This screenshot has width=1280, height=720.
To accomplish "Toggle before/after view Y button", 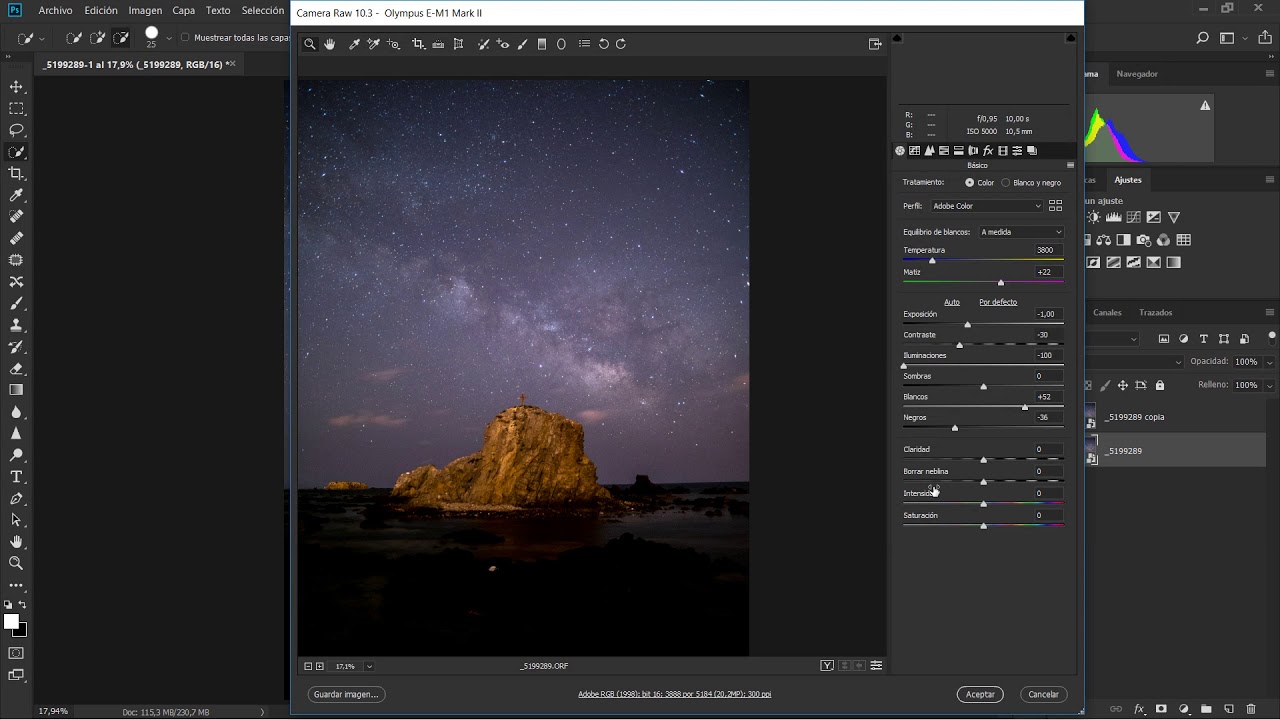I will [827, 666].
